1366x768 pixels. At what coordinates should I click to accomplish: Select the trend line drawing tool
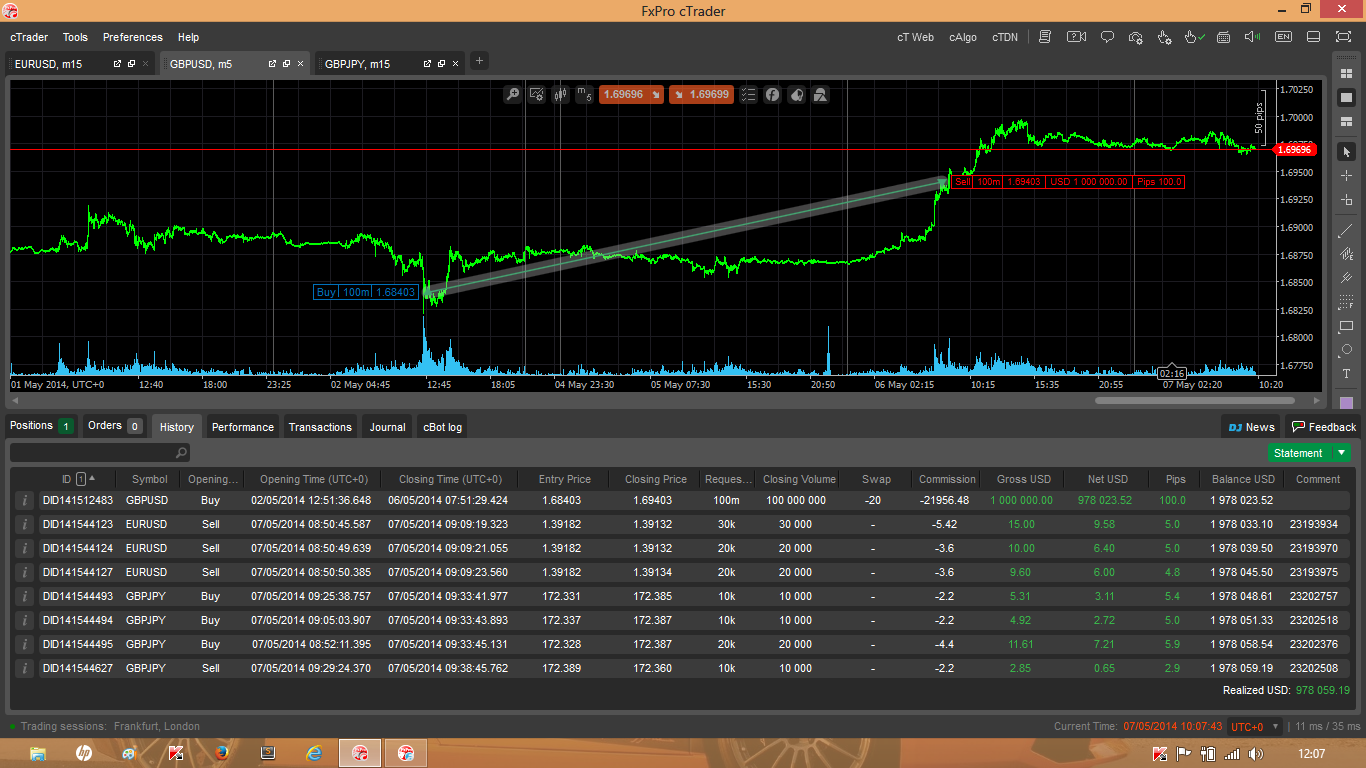(1346, 230)
